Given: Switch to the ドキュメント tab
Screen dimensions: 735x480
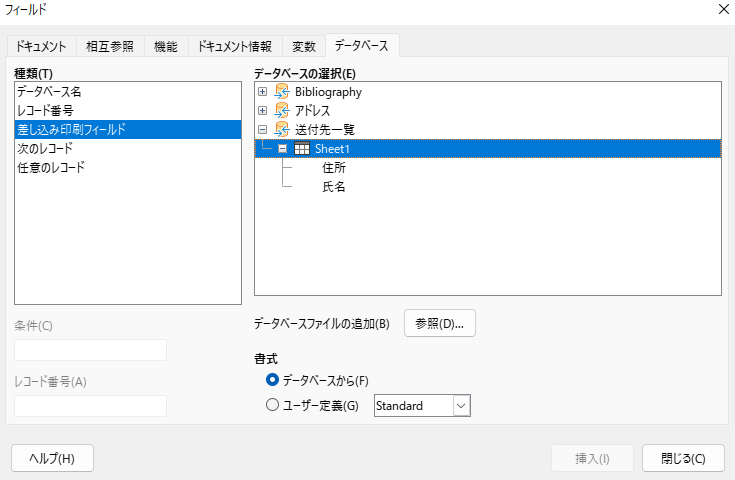Looking at the screenshot, I should coord(41,47).
